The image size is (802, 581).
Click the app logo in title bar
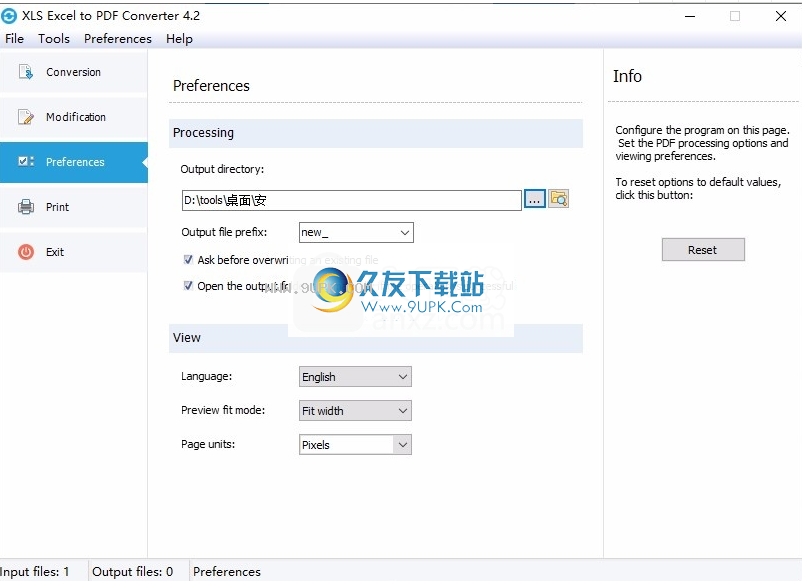tap(9, 16)
